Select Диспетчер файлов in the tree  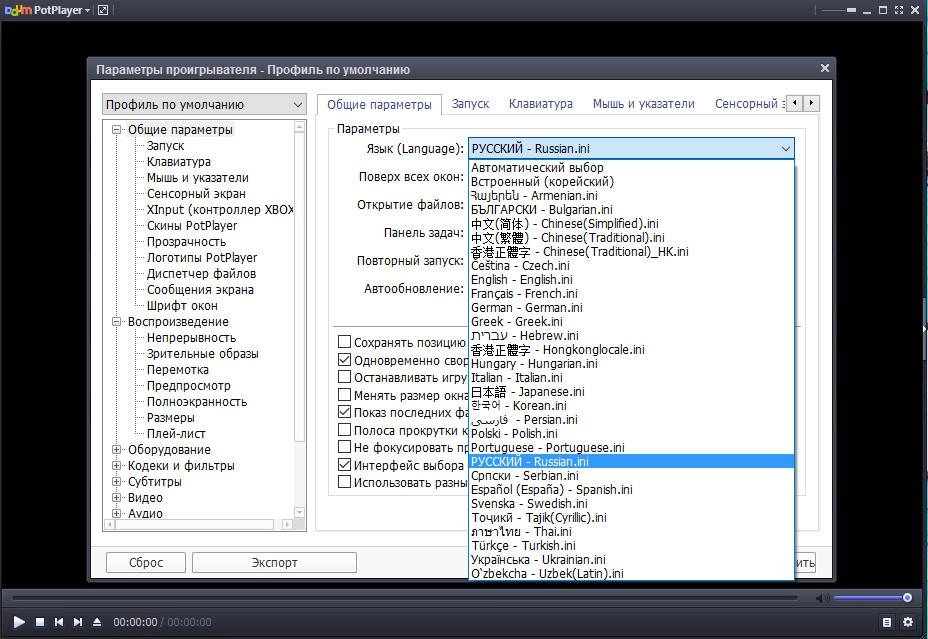coord(201,274)
